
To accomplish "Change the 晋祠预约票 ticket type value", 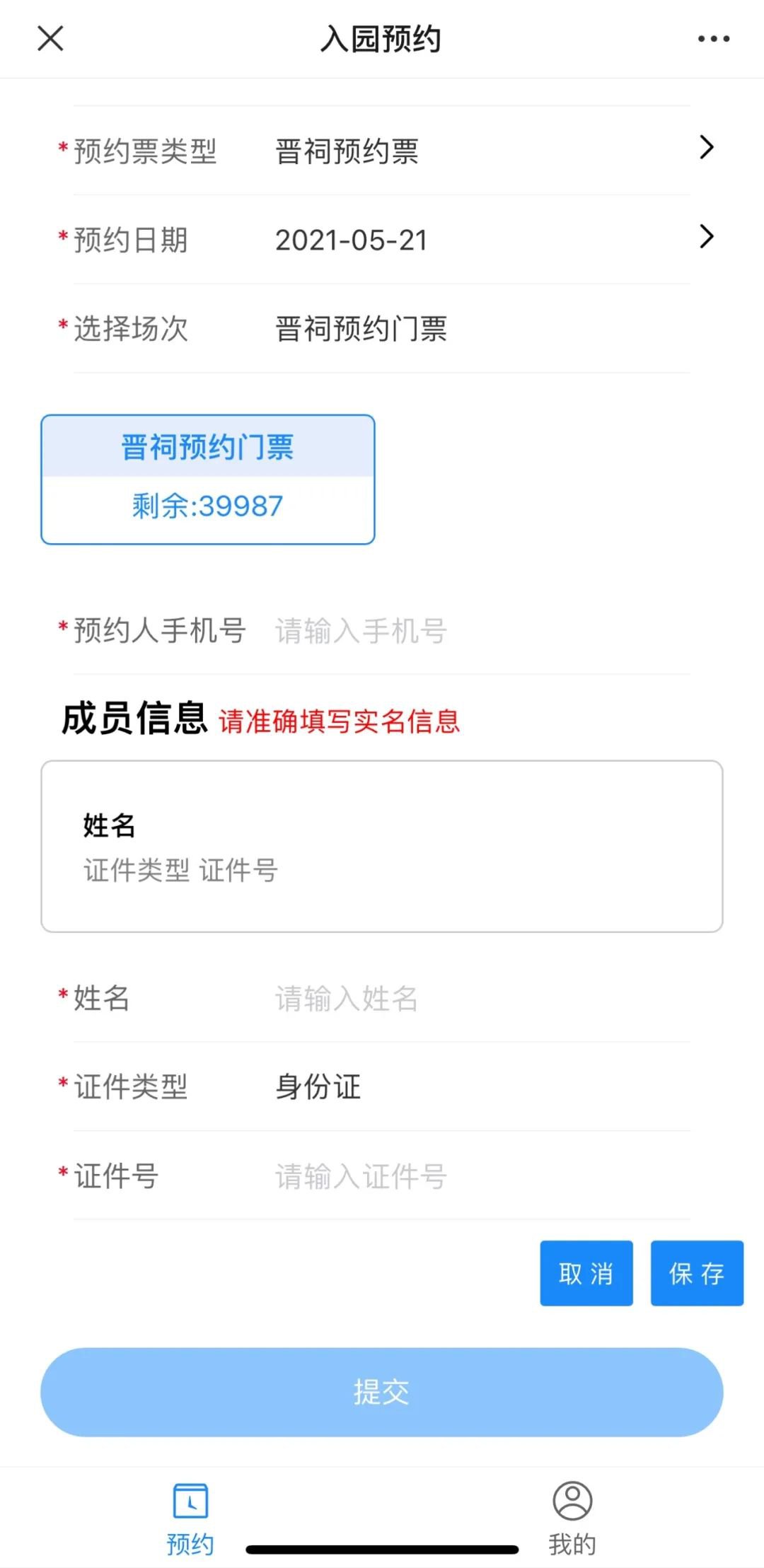I will [347, 151].
